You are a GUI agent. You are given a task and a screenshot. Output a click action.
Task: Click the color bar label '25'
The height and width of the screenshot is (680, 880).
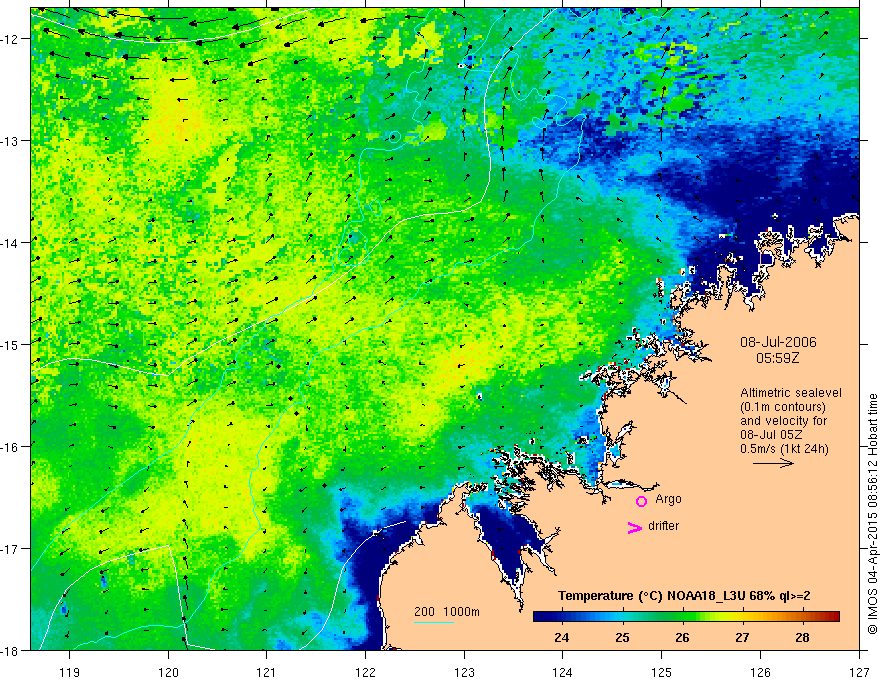pyautogui.click(x=622, y=637)
